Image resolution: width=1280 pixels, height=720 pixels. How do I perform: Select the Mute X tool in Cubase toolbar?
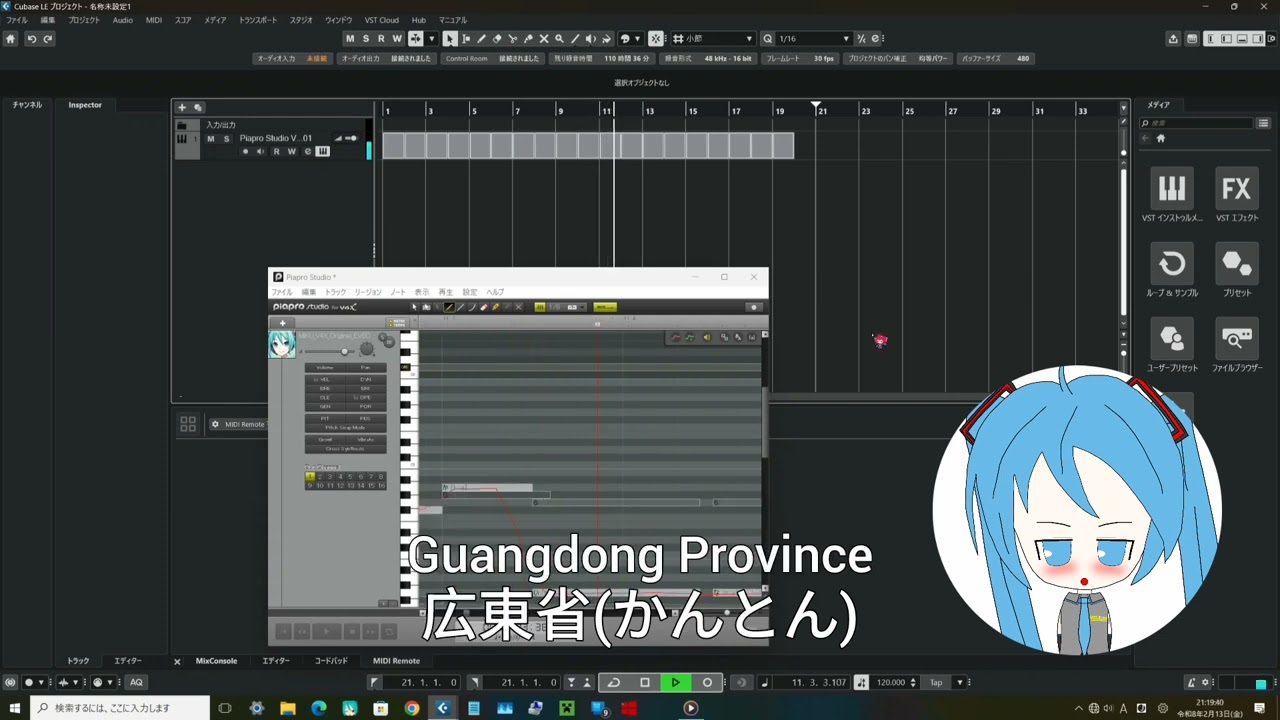pyautogui.click(x=544, y=39)
